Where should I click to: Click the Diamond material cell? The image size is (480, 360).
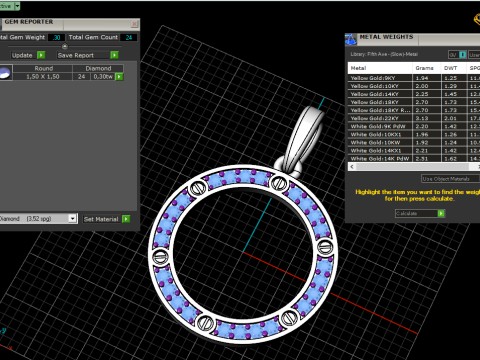coord(98,68)
